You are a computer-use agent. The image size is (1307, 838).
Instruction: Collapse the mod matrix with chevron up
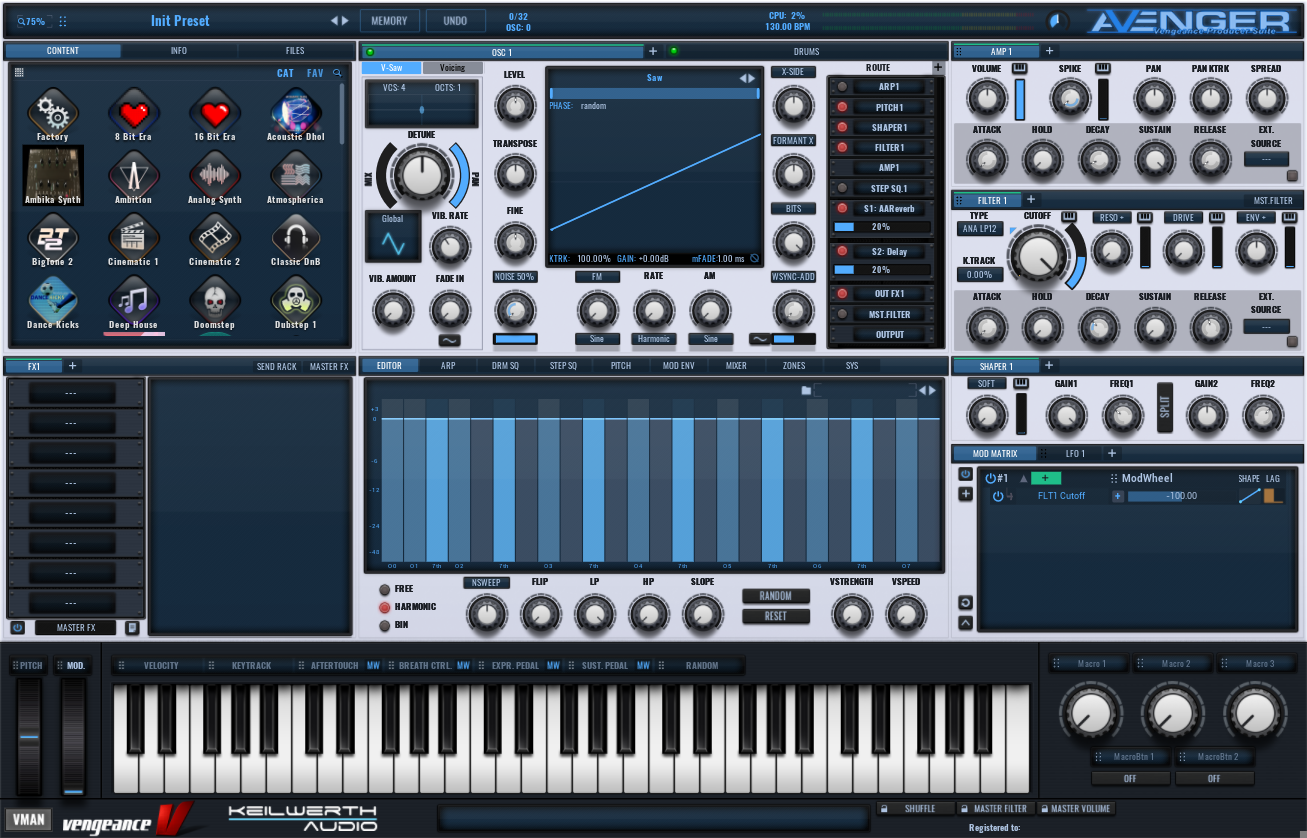(965, 623)
